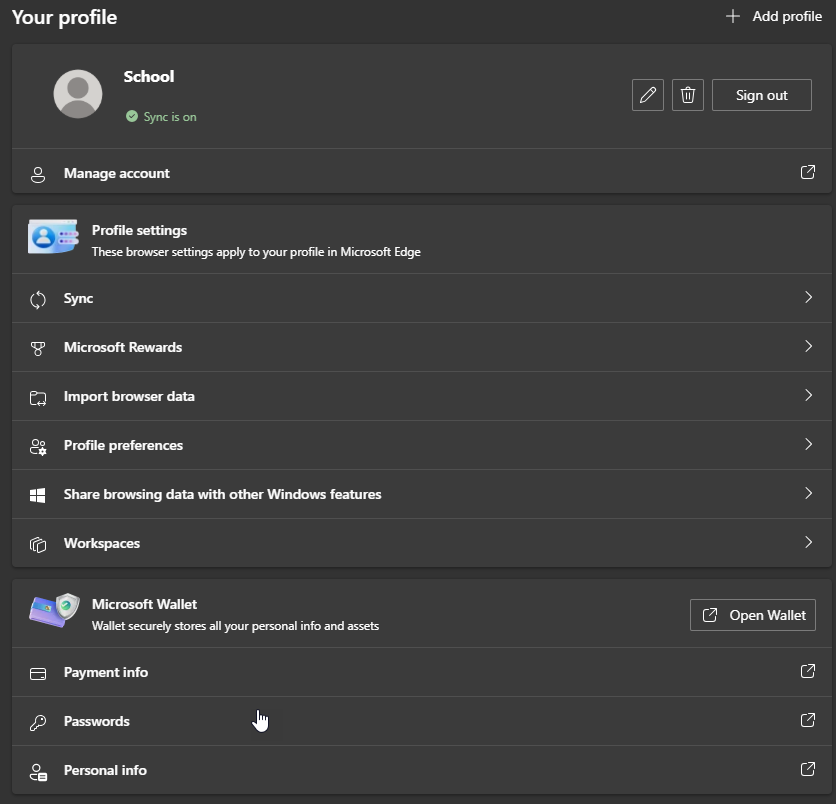The height and width of the screenshot is (804, 836).
Task: Open external link icon for Manage account
Action: pos(808,172)
